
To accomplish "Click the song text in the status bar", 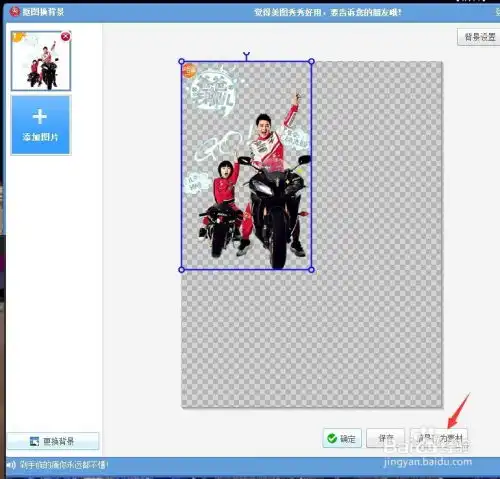I will click(x=64, y=465).
